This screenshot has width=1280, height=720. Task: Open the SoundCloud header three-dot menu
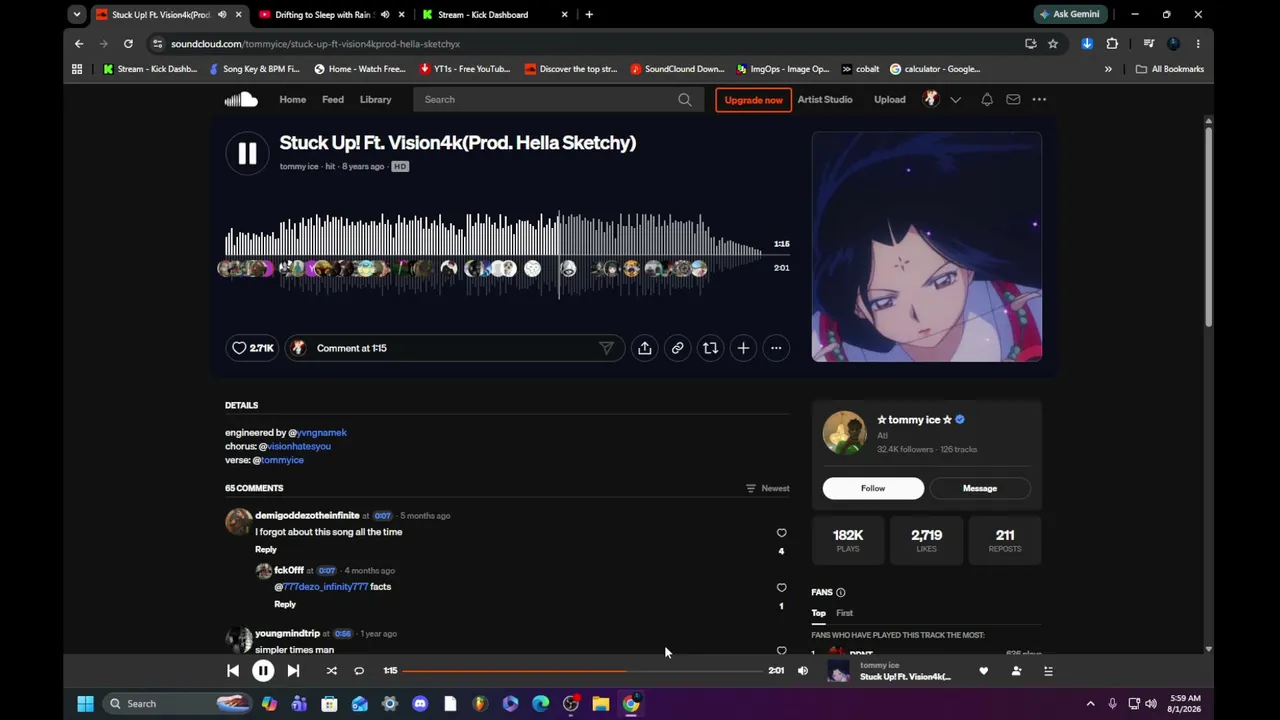(x=1039, y=99)
